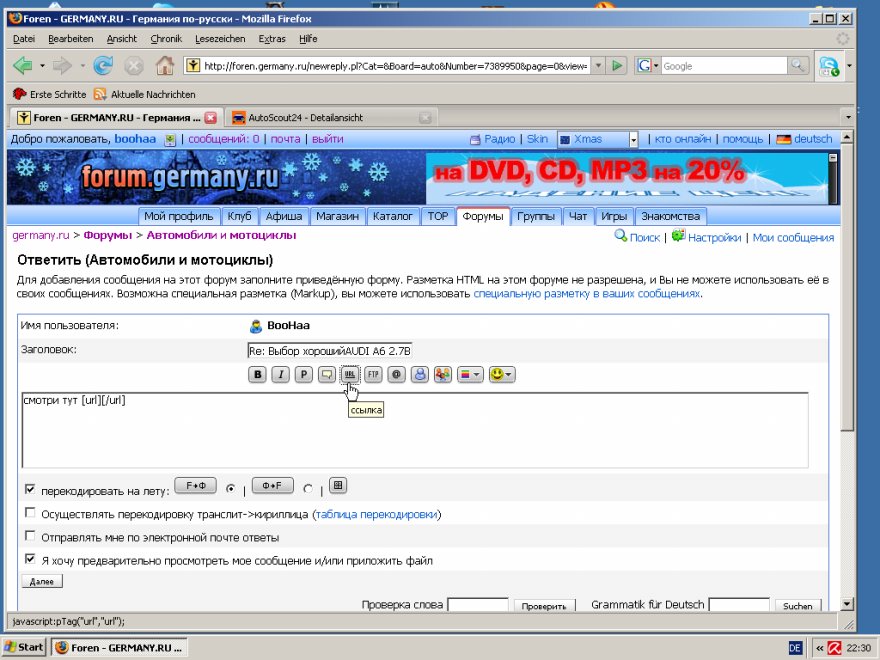
Task: Open the forward button history dropdown
Action: [x=82, y=66]
